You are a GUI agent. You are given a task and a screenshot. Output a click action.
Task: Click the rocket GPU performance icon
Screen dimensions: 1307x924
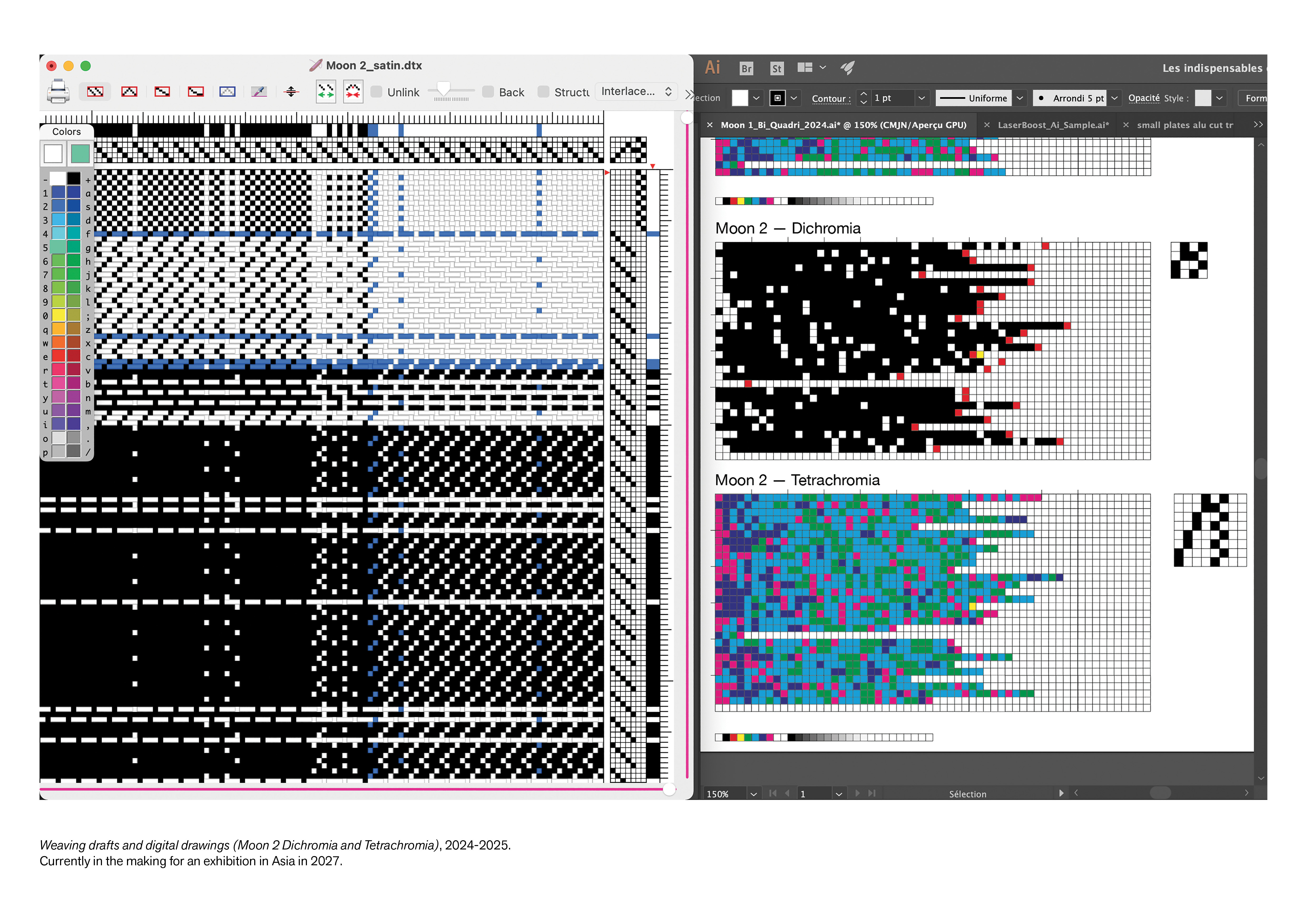[x=848, y=68]
